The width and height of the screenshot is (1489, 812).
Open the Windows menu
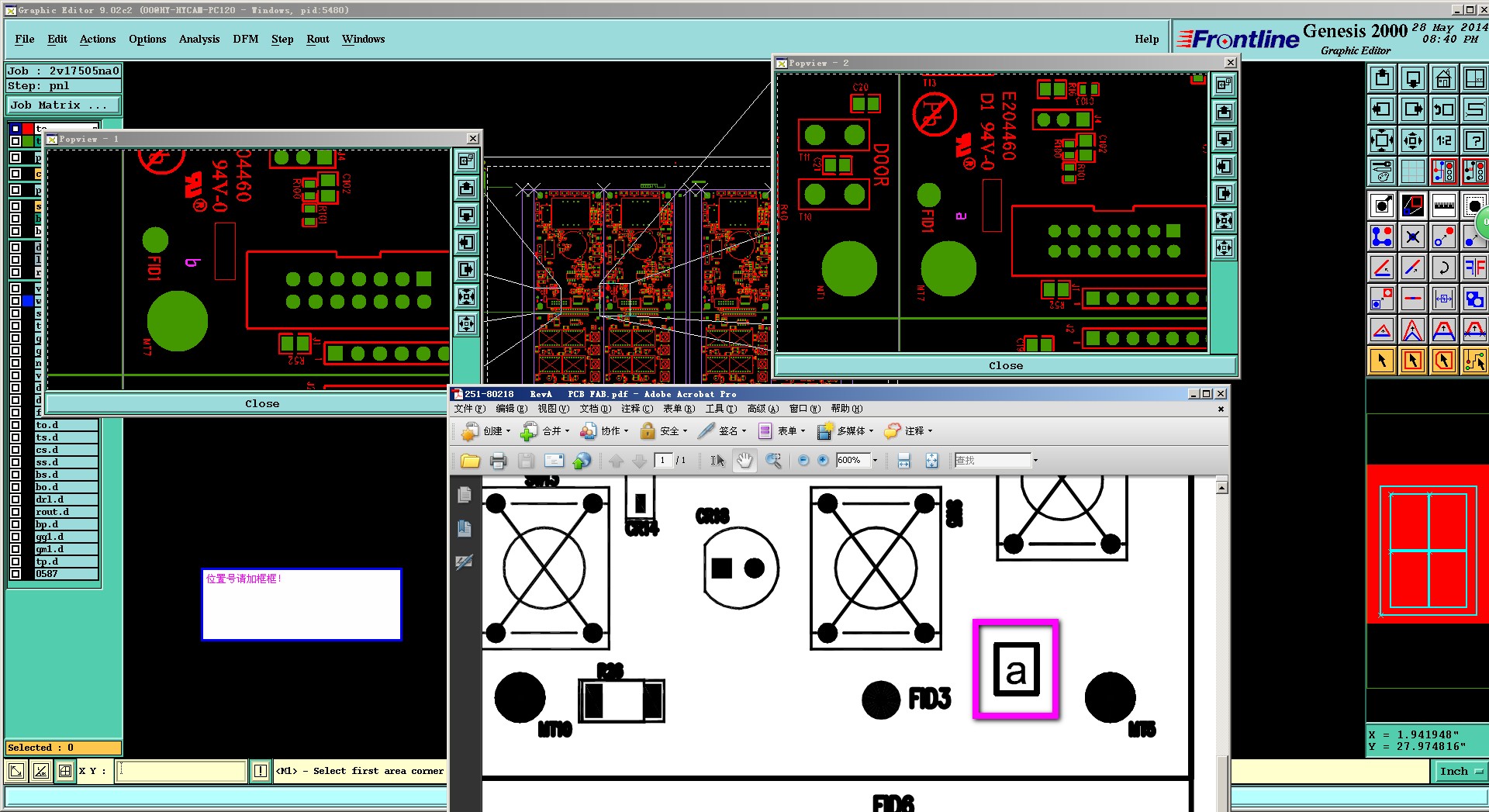pos(364,40)
